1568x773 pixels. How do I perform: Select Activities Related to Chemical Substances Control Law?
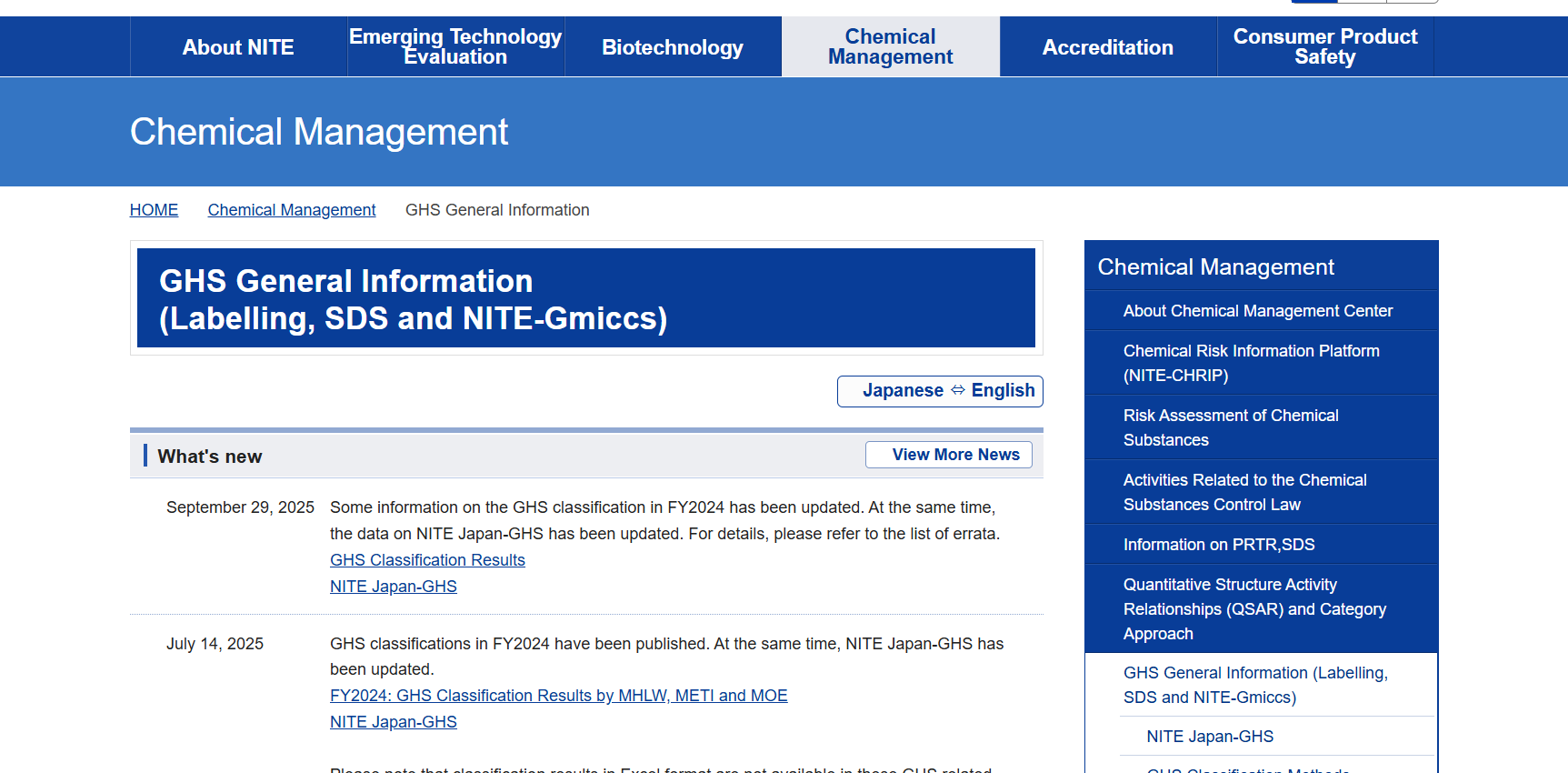point(1244,492)
